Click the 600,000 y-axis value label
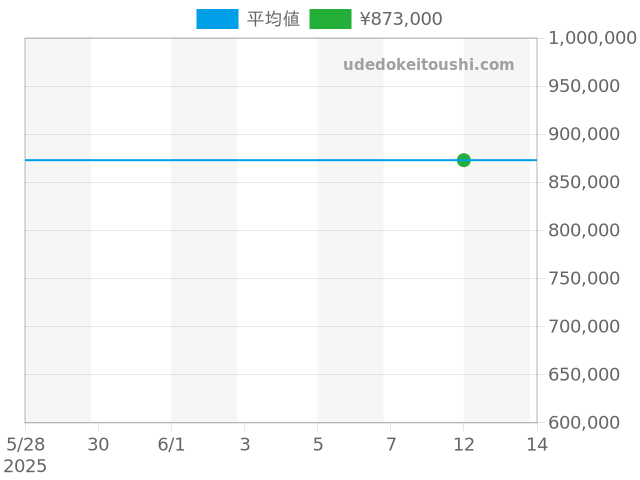Image resolution: width=640 pixels, height=480 pixels. click(591, 422)
